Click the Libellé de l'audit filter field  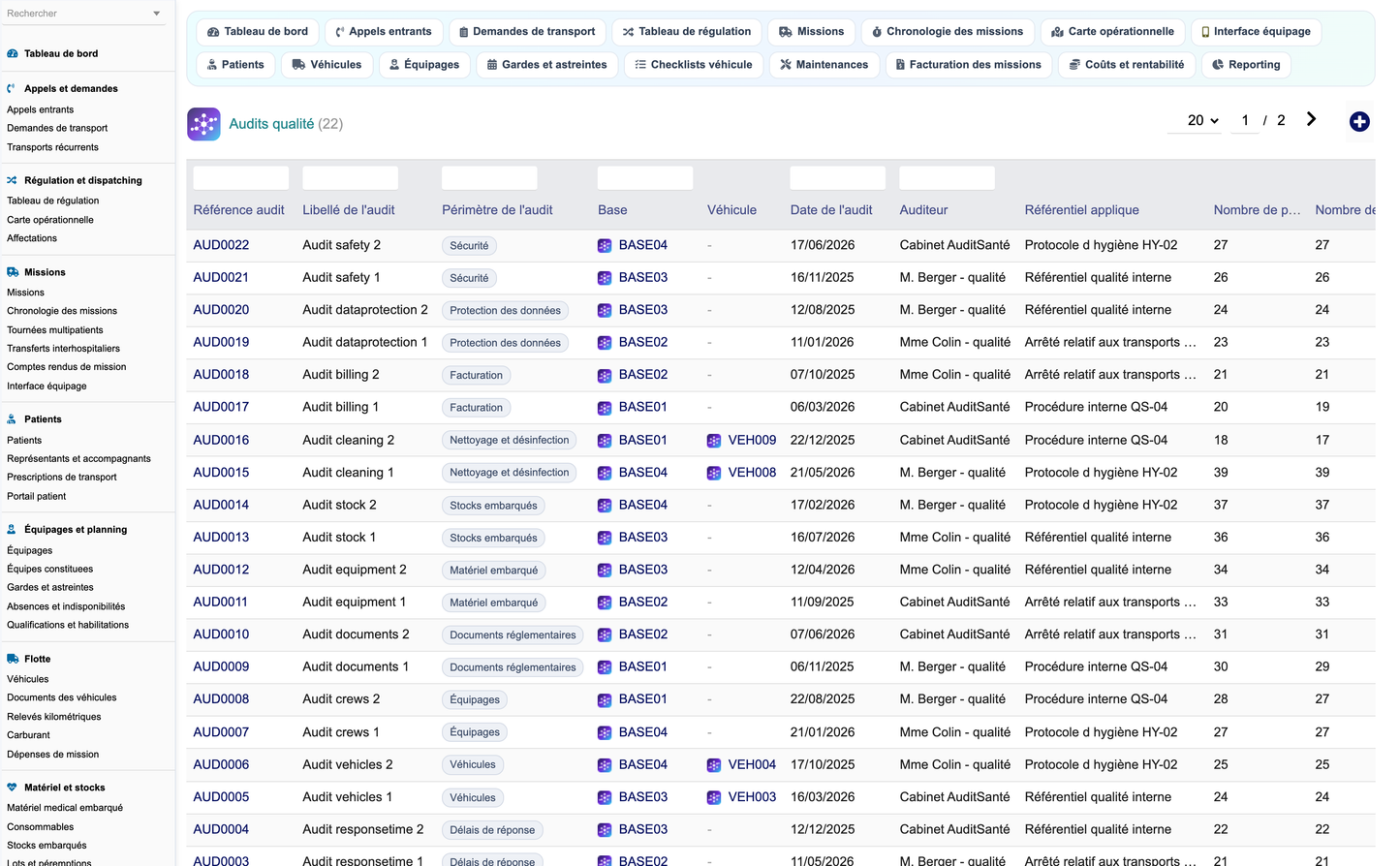click(x=351, y=178)
